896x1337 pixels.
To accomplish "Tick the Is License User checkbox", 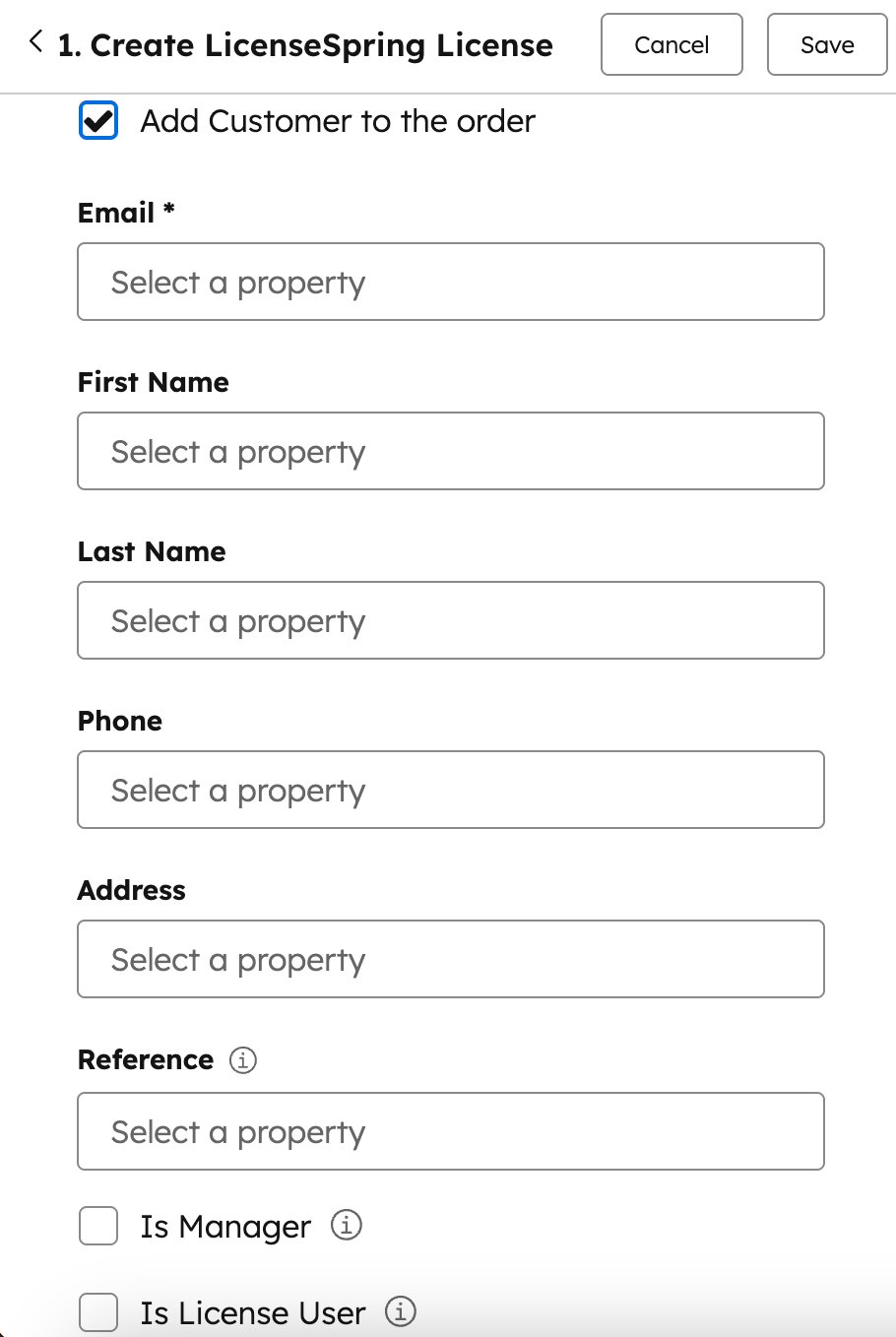I will coord(98,1312).
